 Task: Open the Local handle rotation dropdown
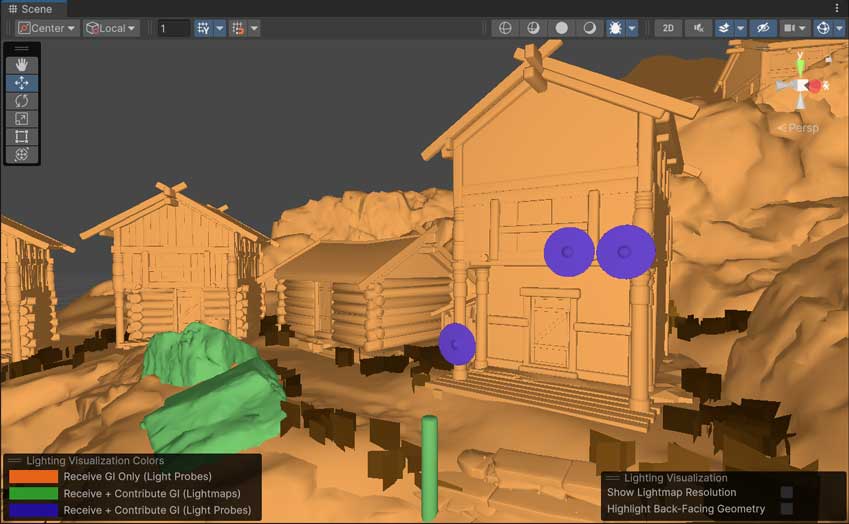(x=111, y=28)
